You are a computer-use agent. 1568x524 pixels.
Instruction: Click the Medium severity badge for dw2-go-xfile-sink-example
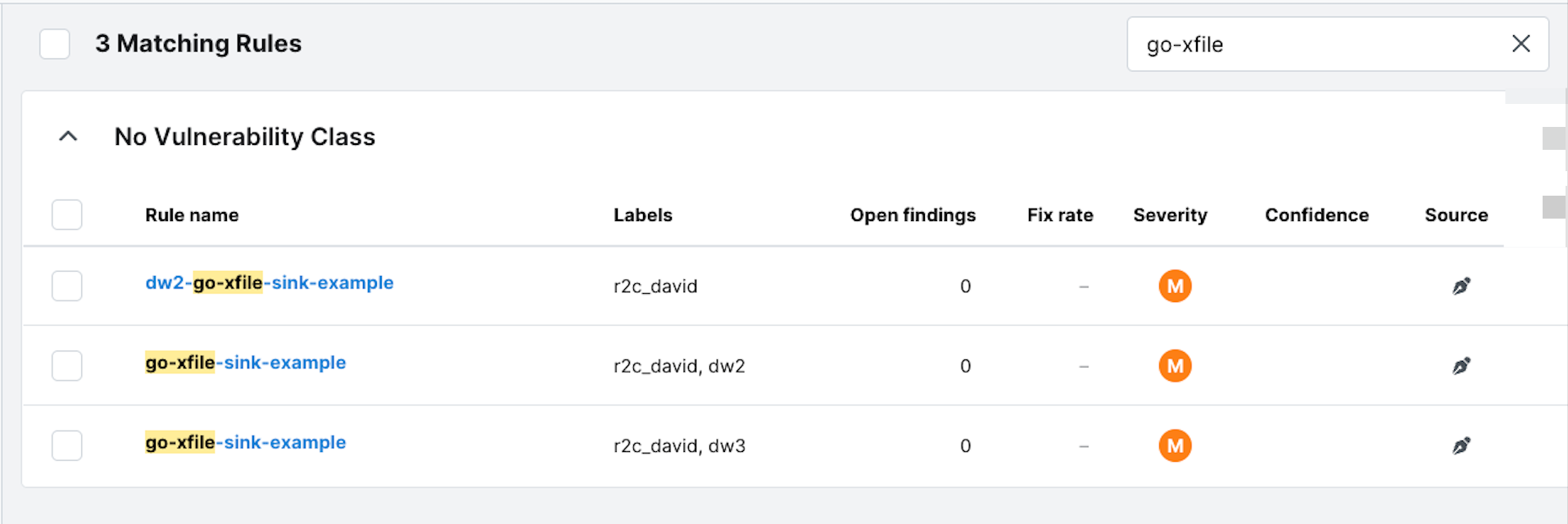coord(1174,286)
